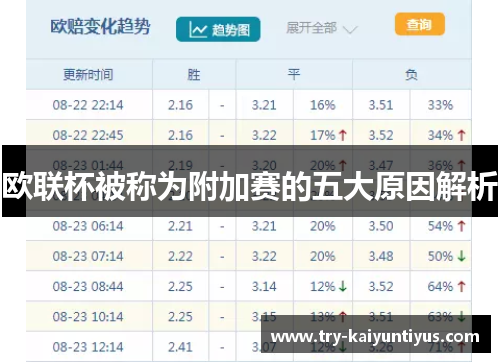Select the 54% value in 08-23 06:14 row
This screenshot has width=500, height=362.
pyautogui.click(x=440, y=226)
